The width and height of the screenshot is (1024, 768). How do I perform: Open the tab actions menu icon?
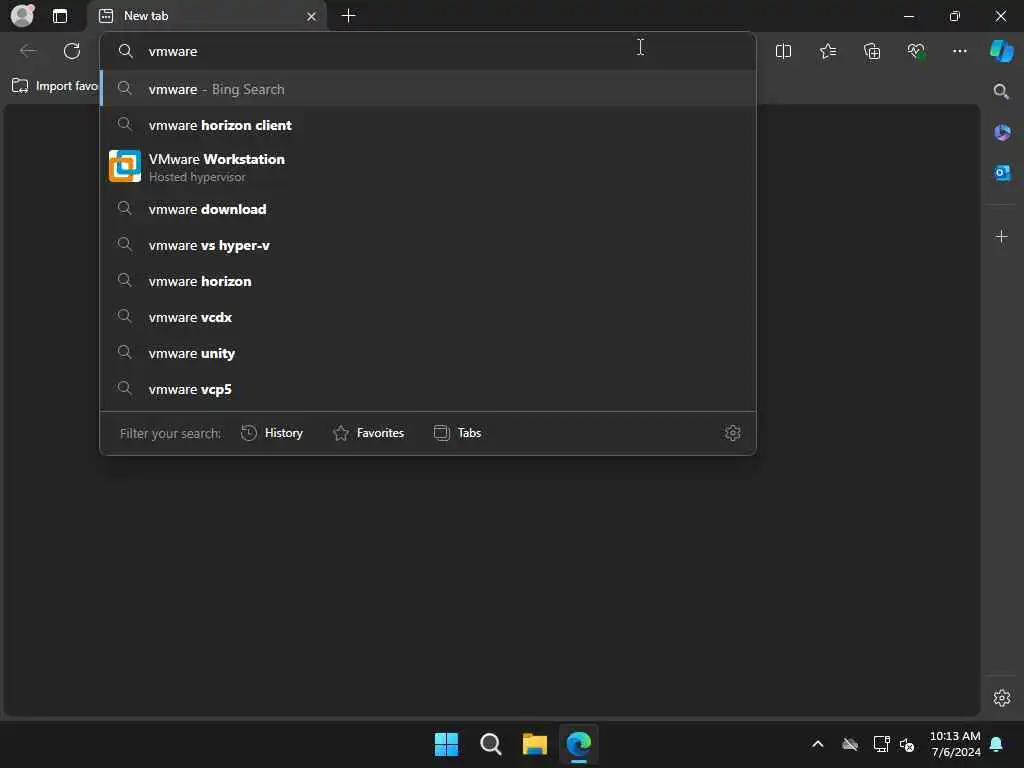tap(60, 16)
